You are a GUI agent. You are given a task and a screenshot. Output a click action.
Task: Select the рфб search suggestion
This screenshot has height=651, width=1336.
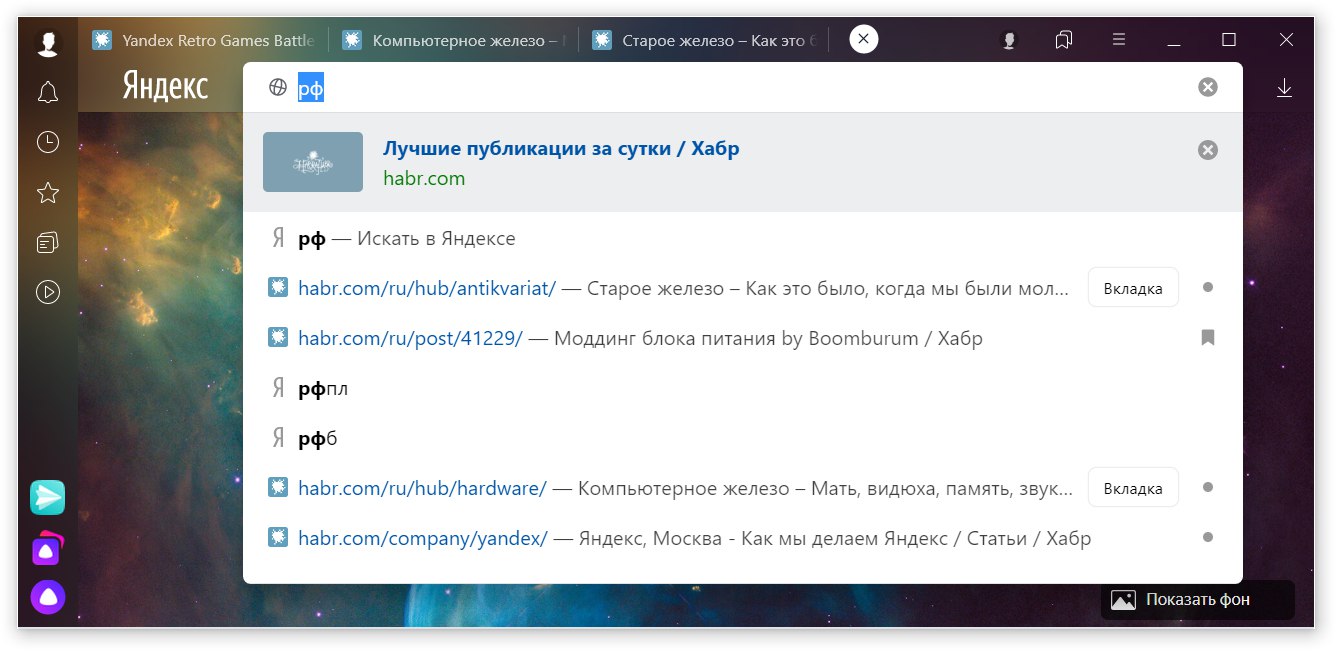(x=743, y=439)
